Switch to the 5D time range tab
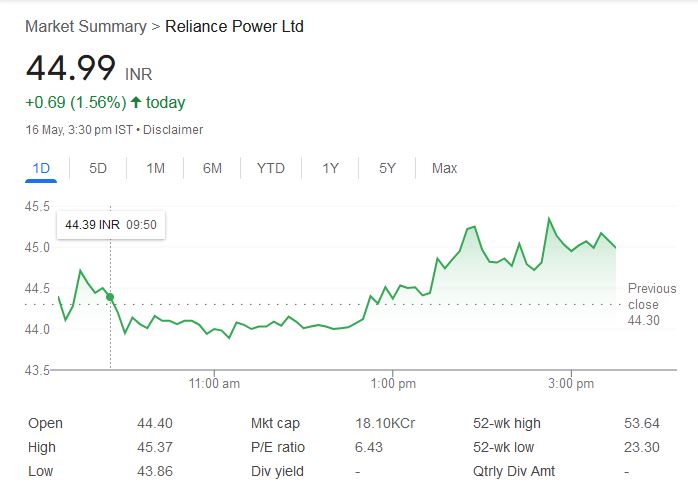Screen dimensions: 698x502 [98, 168]
